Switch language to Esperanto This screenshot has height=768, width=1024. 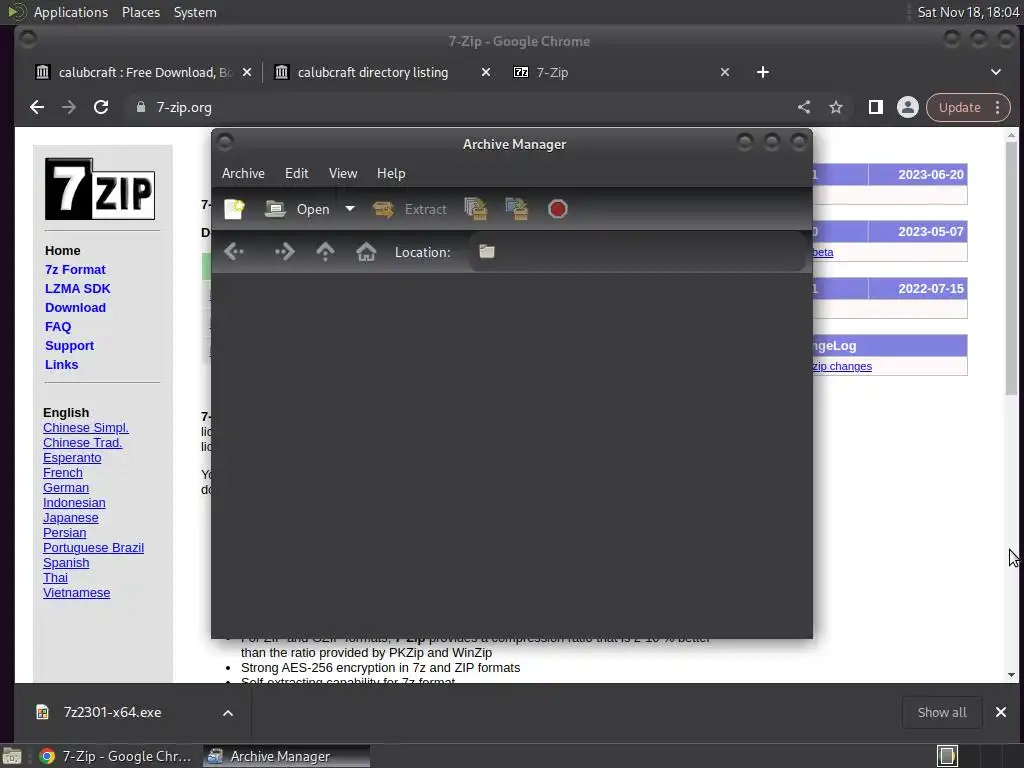72,457
